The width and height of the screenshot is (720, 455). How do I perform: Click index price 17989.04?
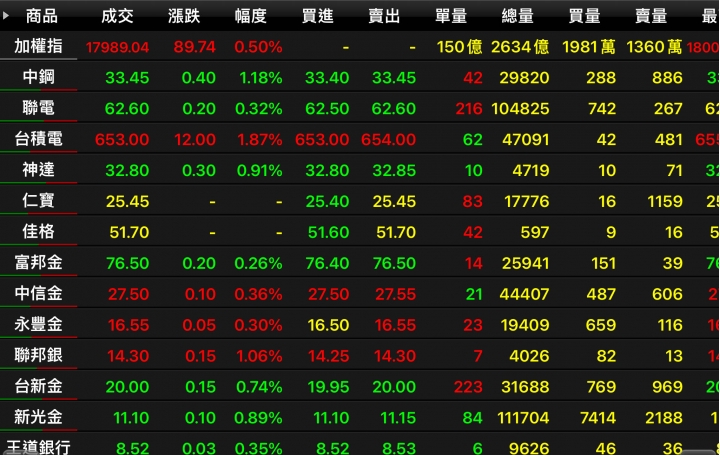click(x=118, y=47)
